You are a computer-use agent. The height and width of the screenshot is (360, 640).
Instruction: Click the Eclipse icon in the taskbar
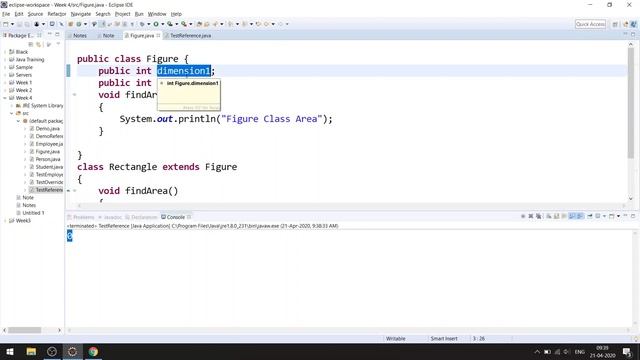(72, 351)
